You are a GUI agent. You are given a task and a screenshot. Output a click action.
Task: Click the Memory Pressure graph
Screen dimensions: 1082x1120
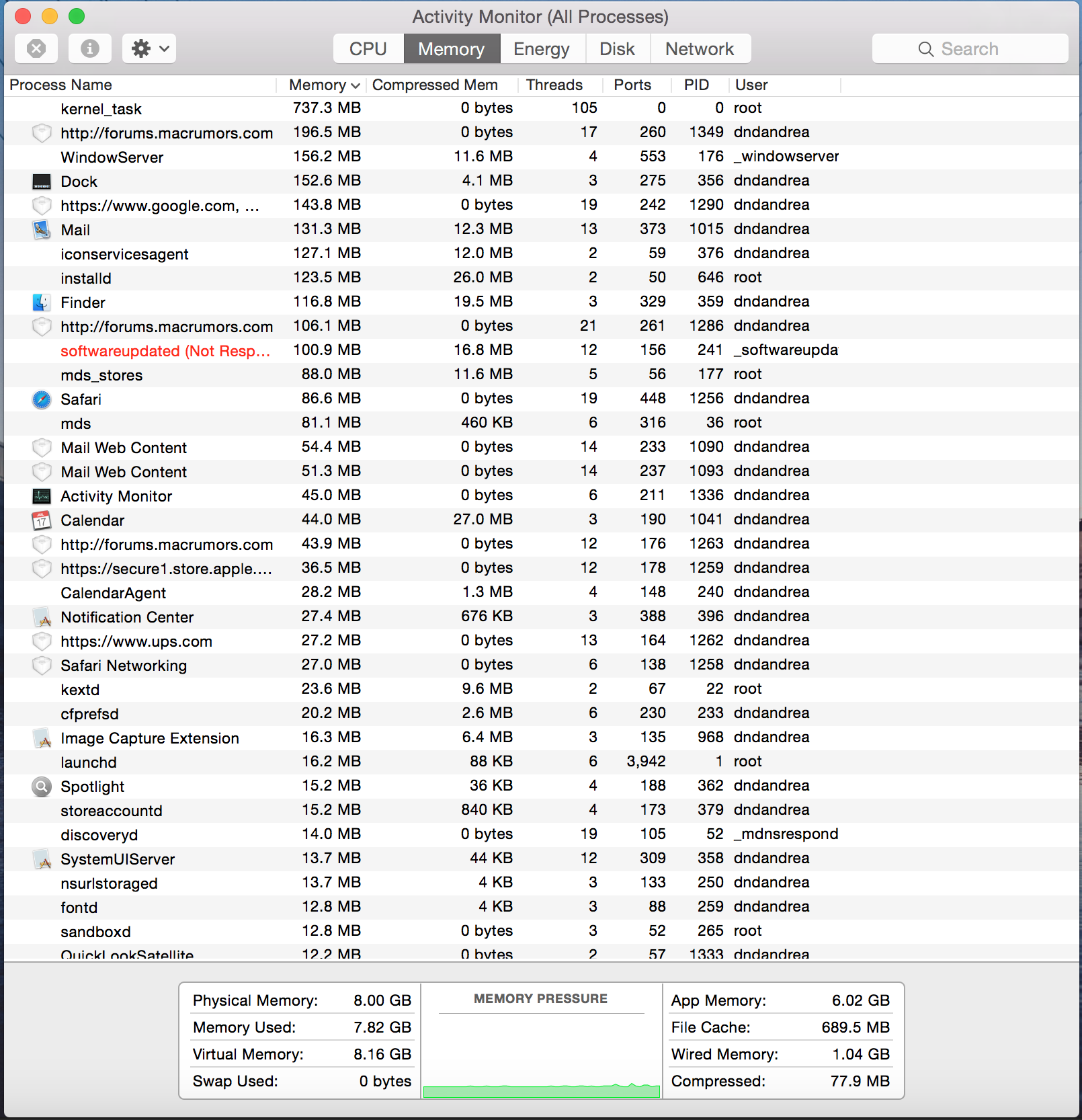click(x=541, y=1055)
